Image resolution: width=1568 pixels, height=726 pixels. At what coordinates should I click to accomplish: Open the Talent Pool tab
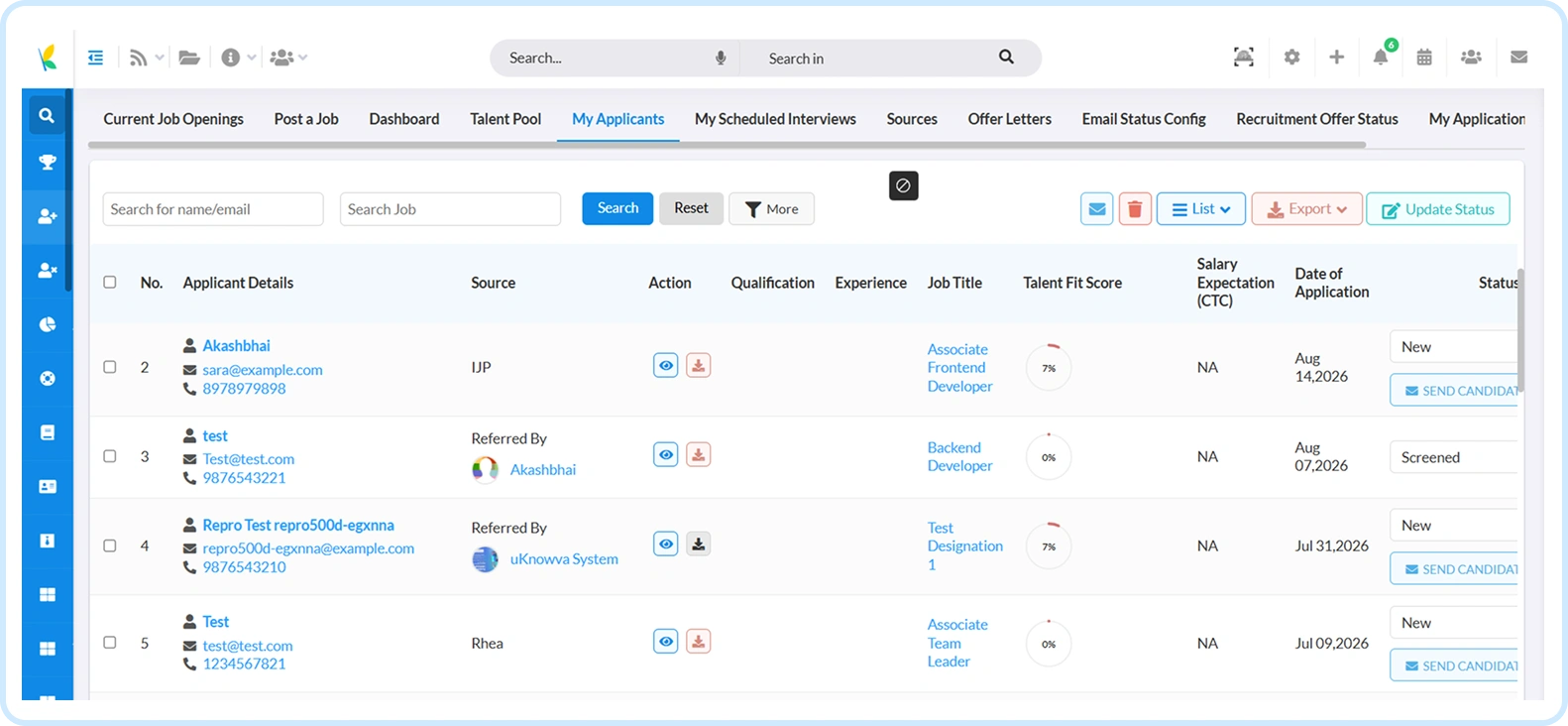click(x=505, y=119)
